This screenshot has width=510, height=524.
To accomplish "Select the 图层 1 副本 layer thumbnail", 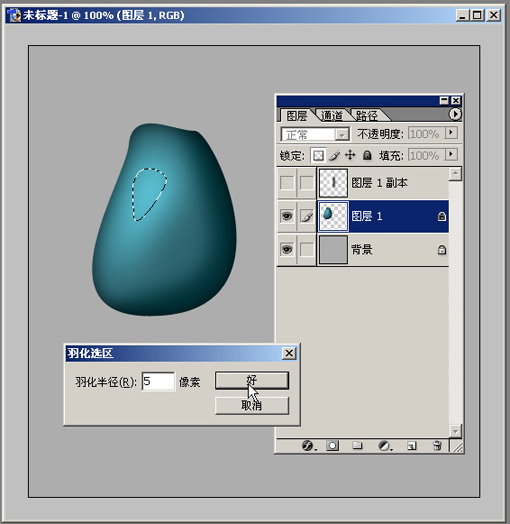I will tap(333, 183).
